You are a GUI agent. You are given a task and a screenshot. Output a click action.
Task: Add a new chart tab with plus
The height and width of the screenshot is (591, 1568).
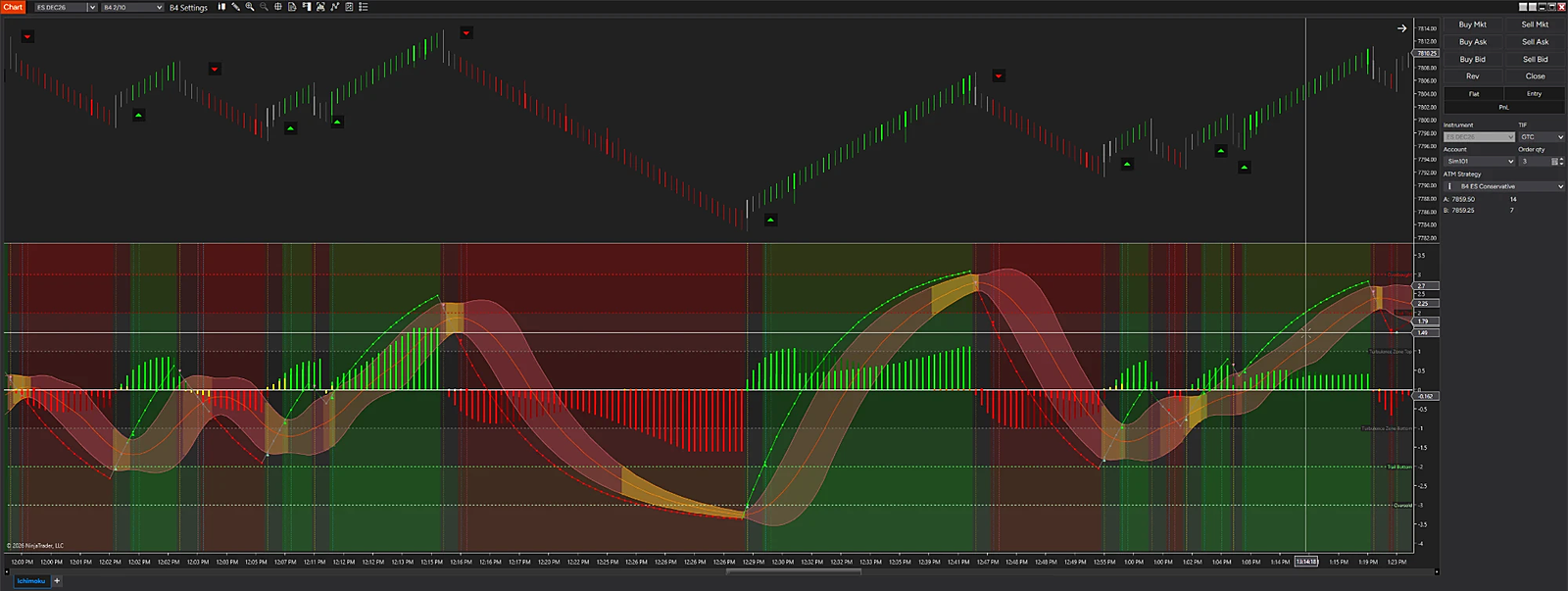coord(57,581)
